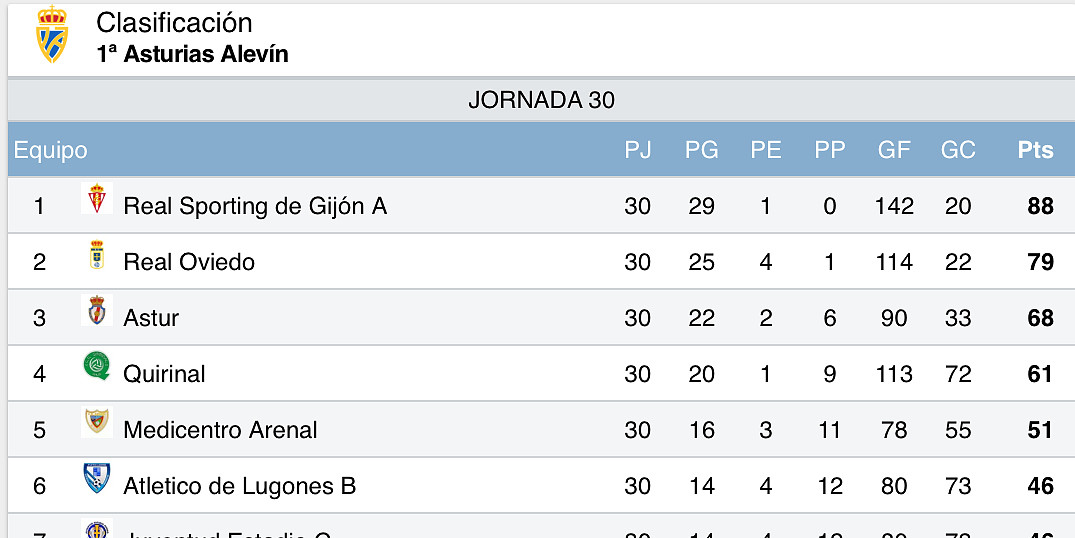
Task: Click the green Quirinal team logo
Action: click(97, 366)
